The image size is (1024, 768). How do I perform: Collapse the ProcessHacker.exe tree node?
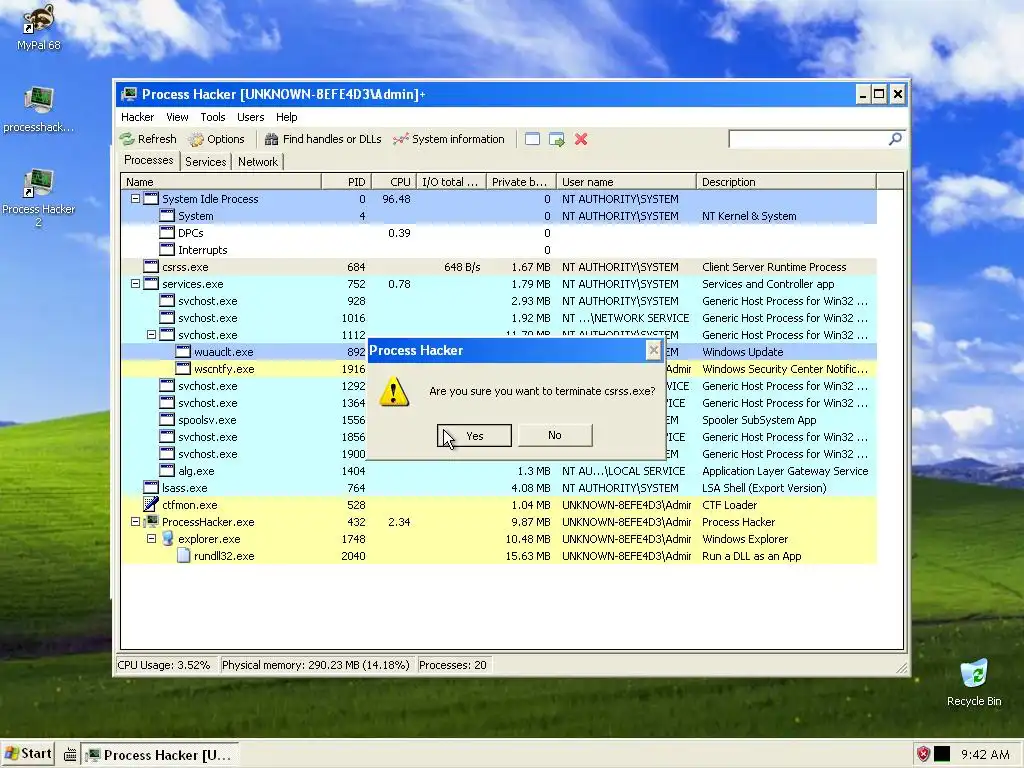coord(135,522)
